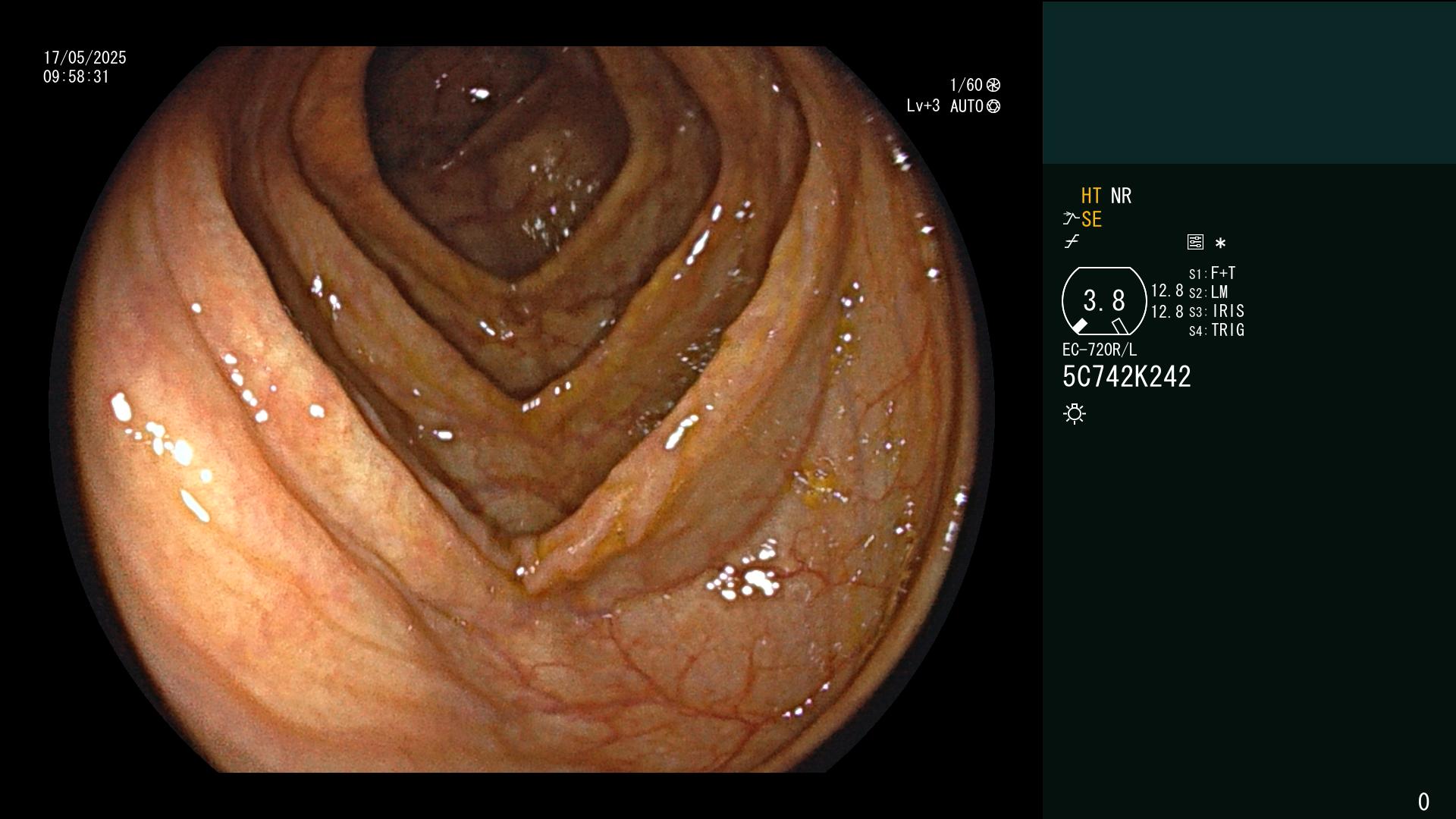Viewport: 1456px width, 819px height.
Task: Select the S1: F+T switch assignment
Action: click(1212, 273)
